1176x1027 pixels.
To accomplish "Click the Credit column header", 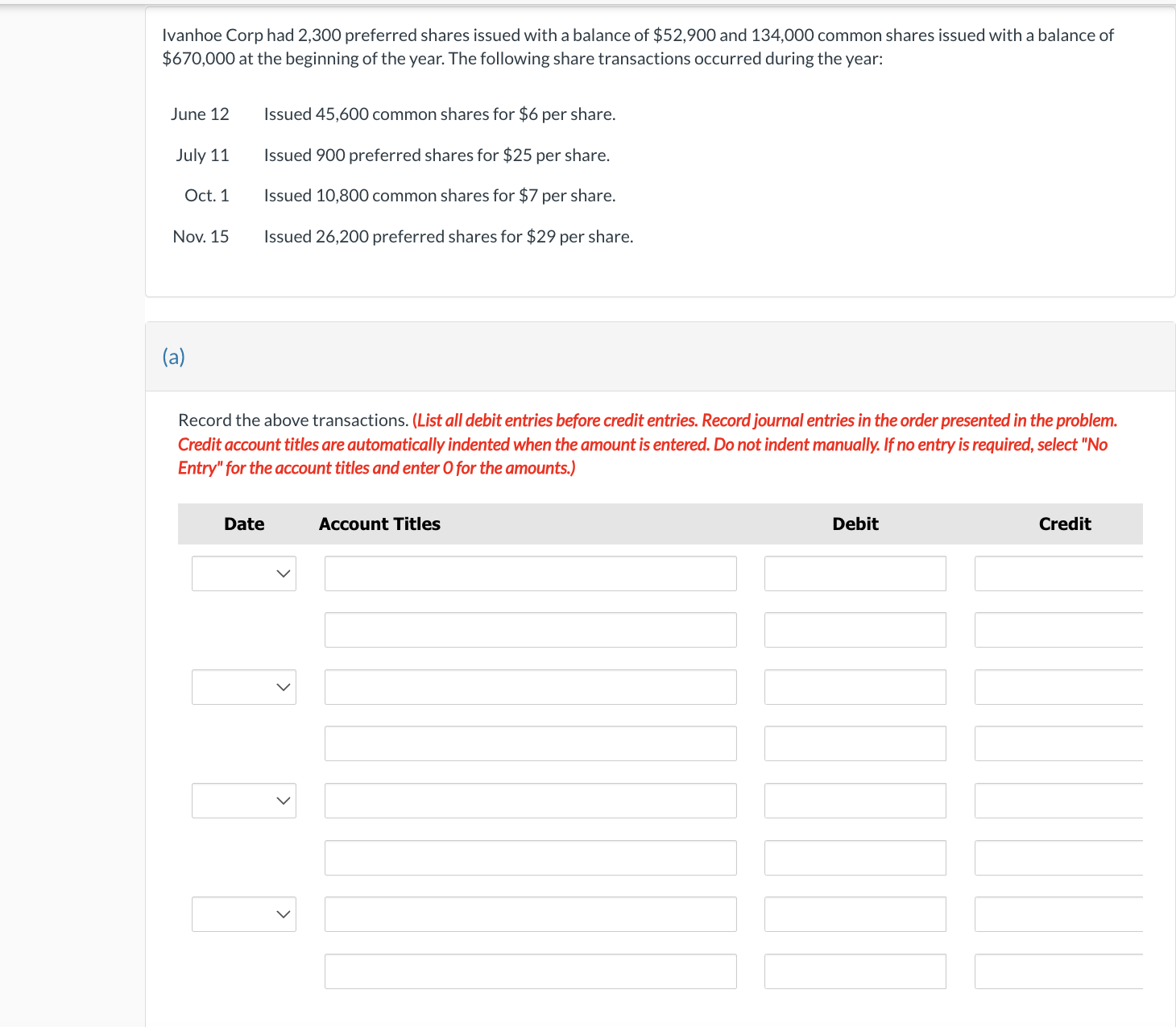I will tap(1065, 524).
